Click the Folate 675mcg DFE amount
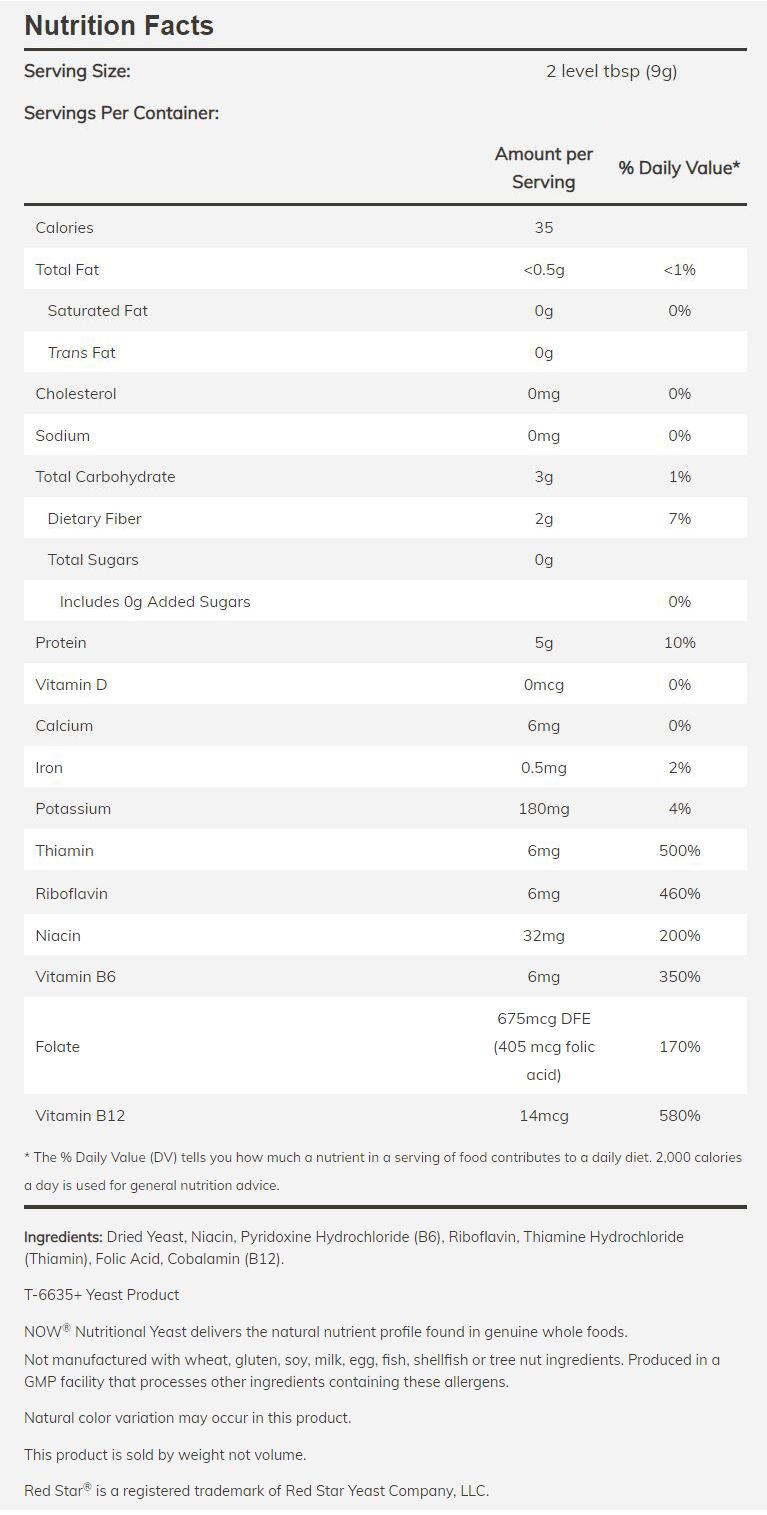Image resolution: width=767 pixels, height=1515 pixels. pos(543,1019)
